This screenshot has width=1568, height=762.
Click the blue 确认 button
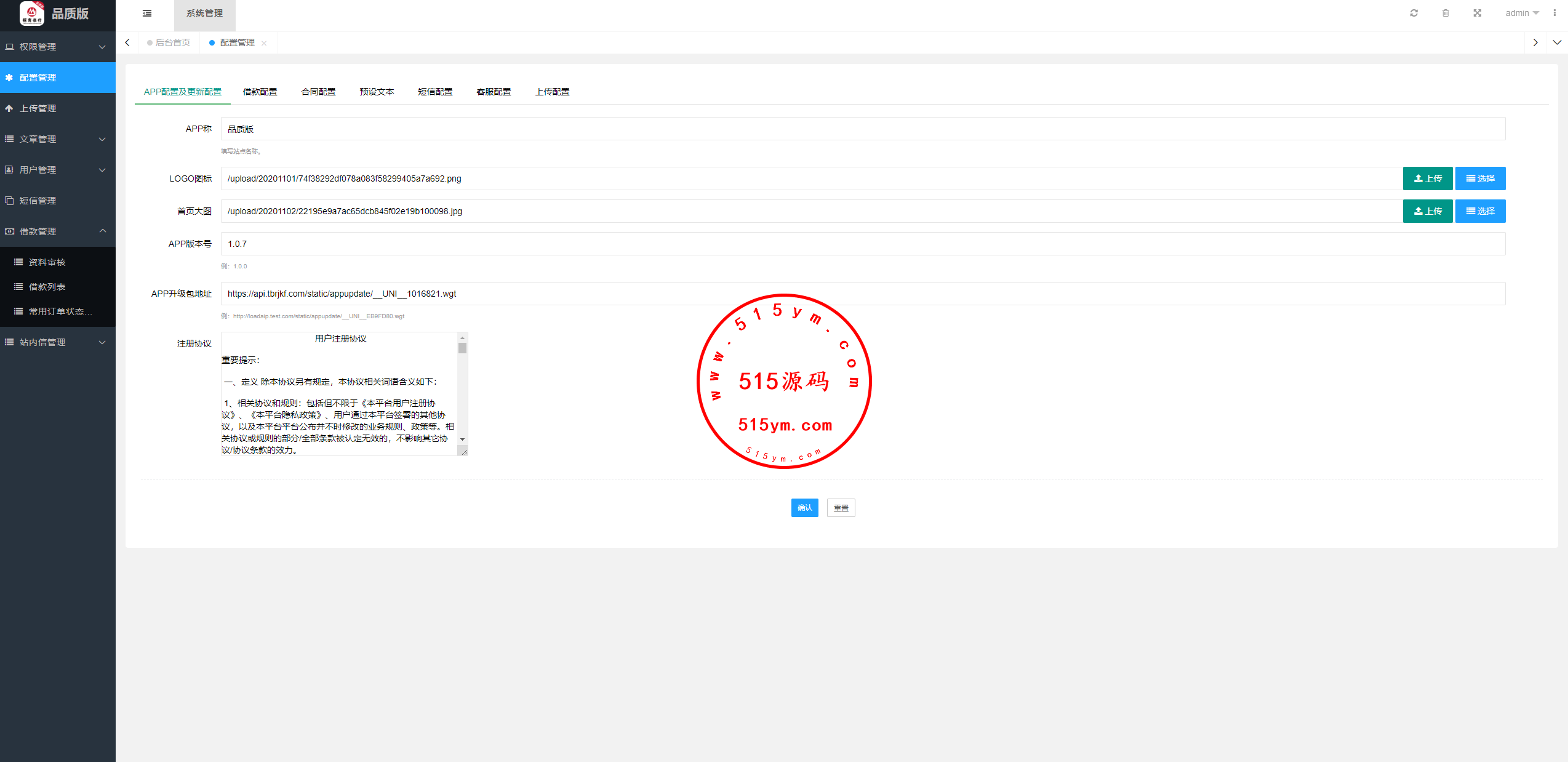click(x=804, y=508)
